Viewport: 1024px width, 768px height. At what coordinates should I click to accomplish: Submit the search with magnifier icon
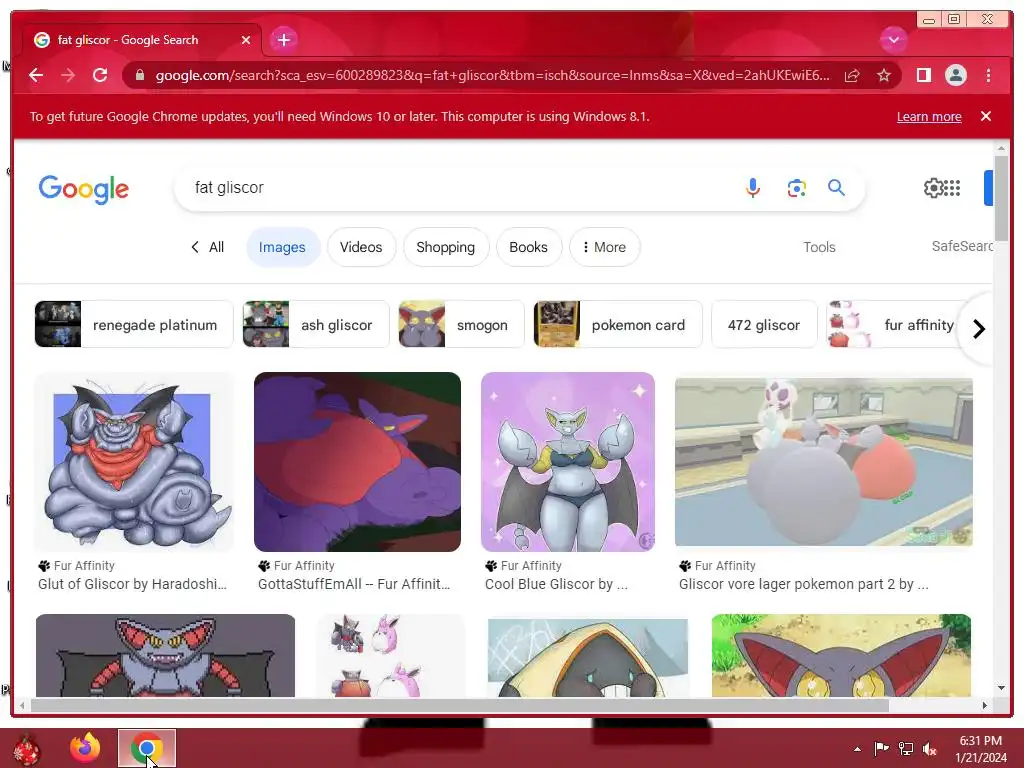(x=837, y=188)
